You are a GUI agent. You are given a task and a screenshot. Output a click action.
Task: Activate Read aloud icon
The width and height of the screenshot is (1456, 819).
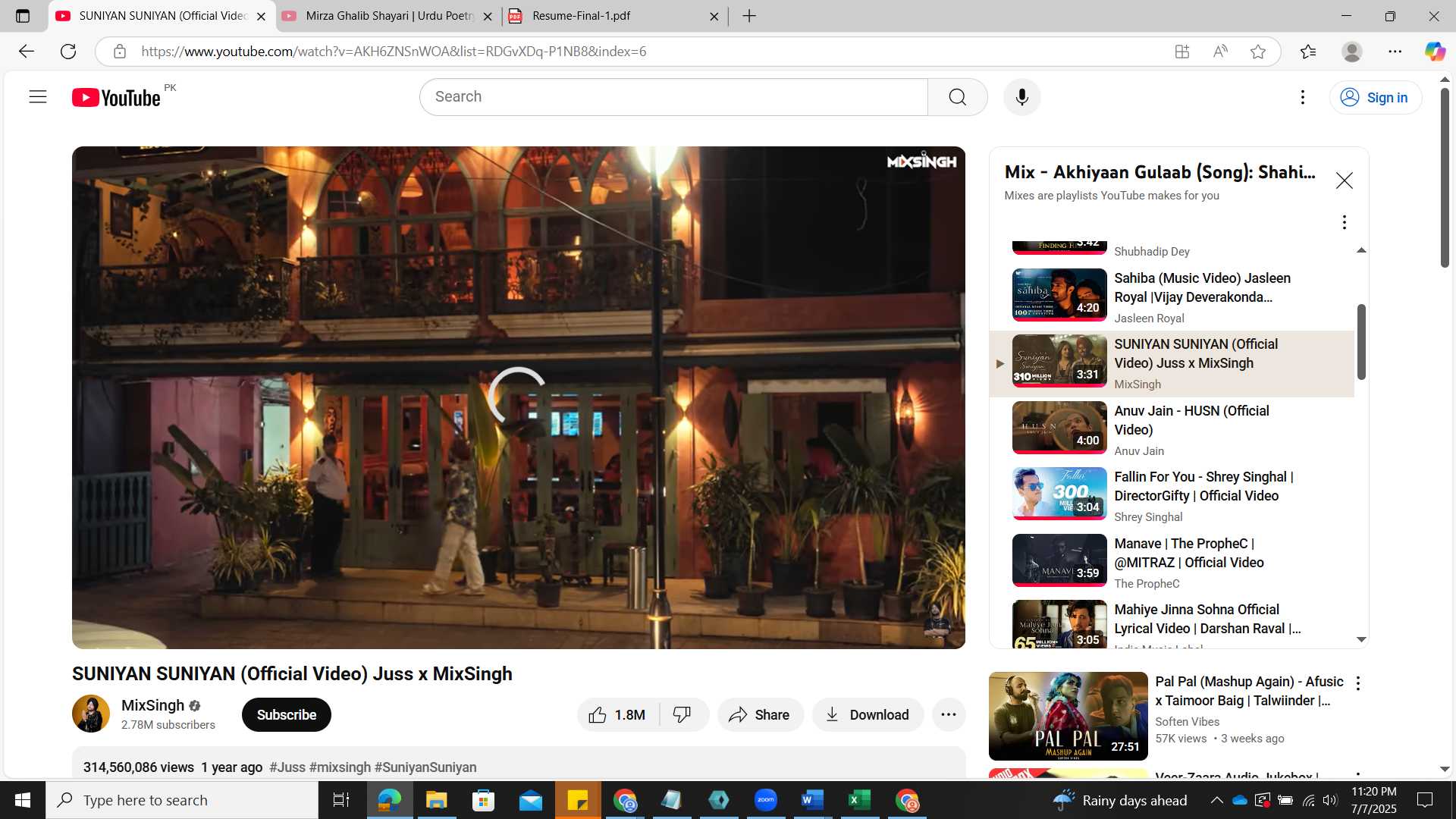tap(1219, 52)
